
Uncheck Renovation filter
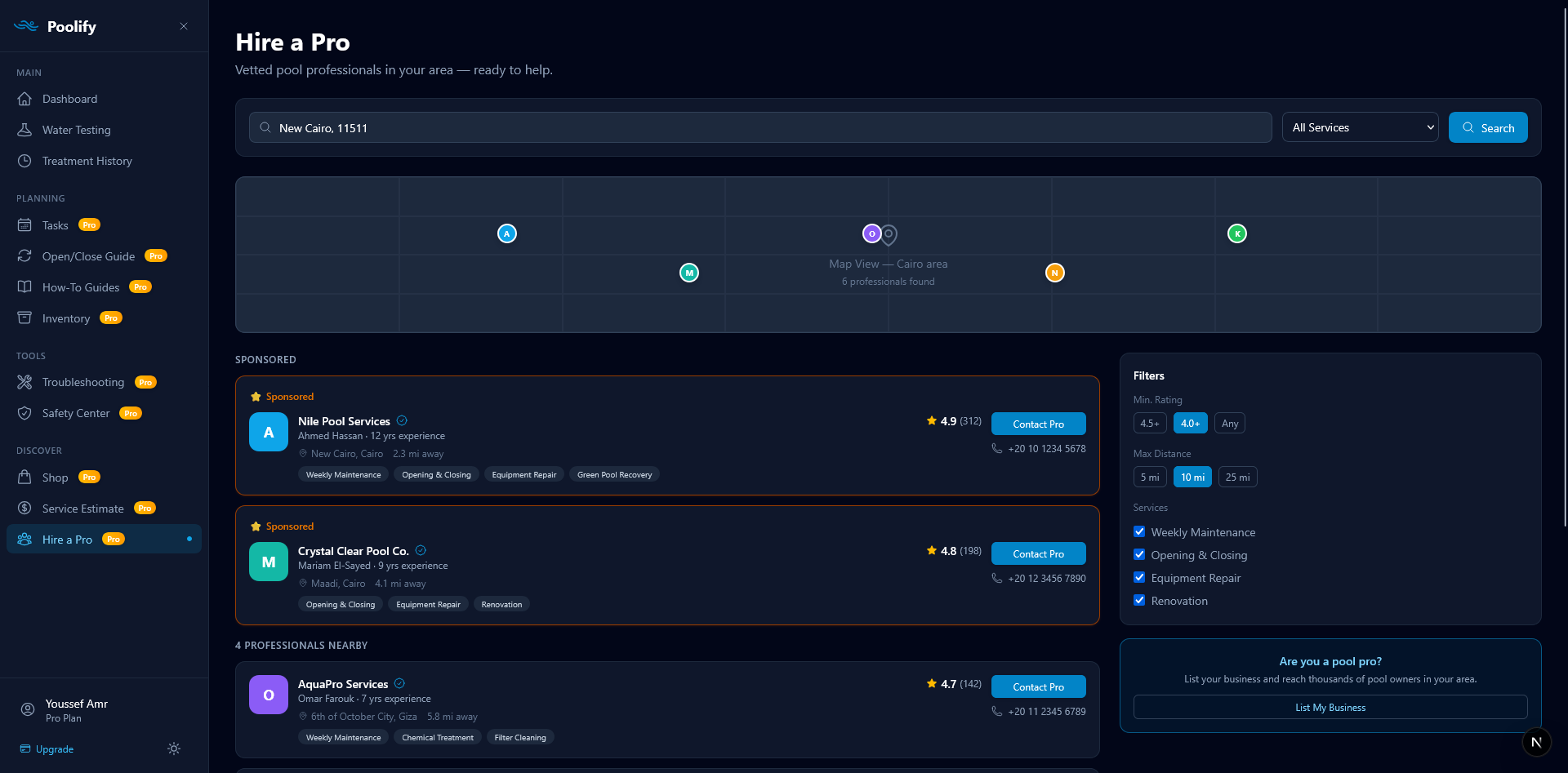coord(1139,600)
